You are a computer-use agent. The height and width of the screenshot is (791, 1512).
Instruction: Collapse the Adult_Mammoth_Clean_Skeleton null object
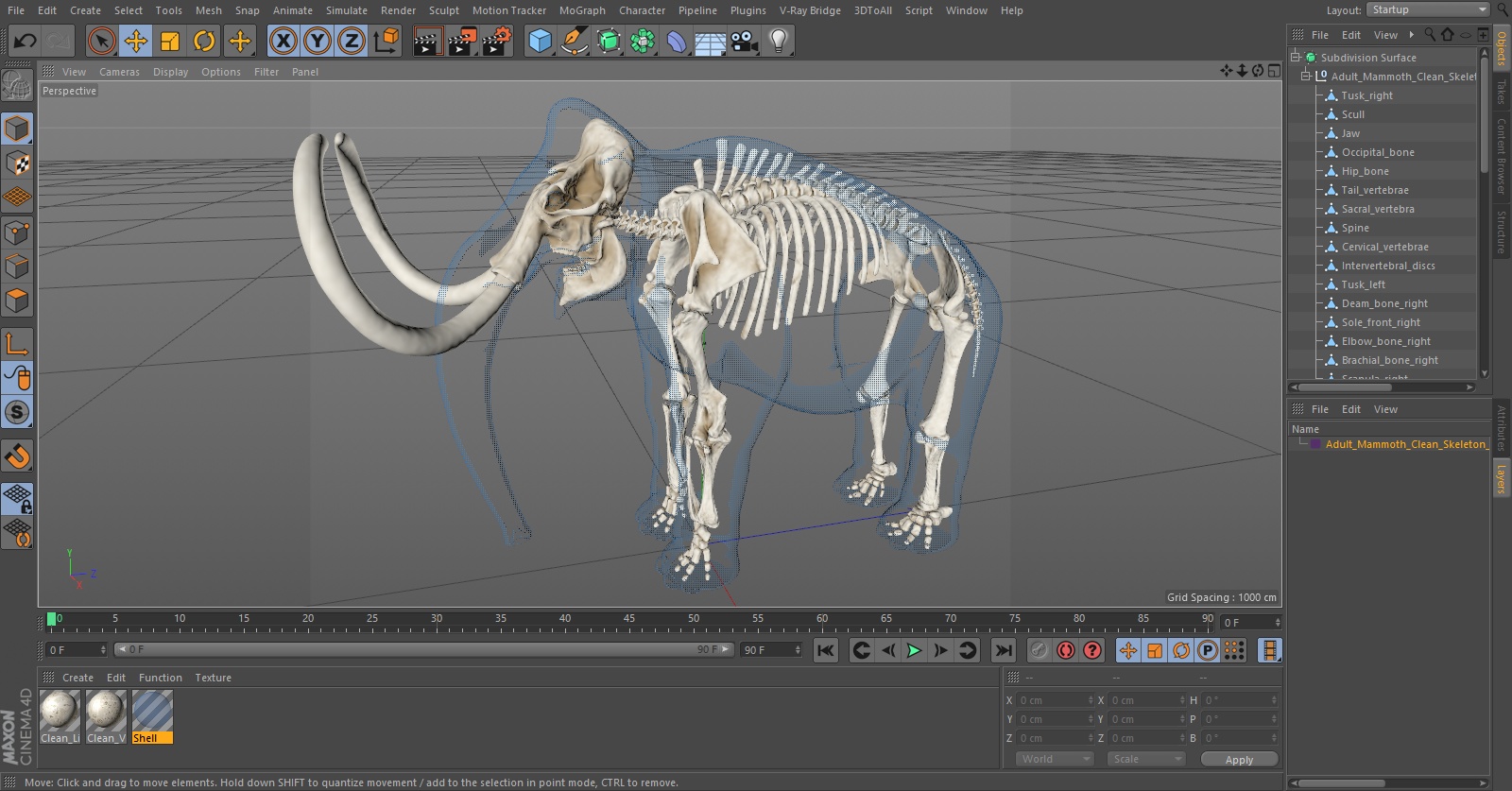[1306, 77]
